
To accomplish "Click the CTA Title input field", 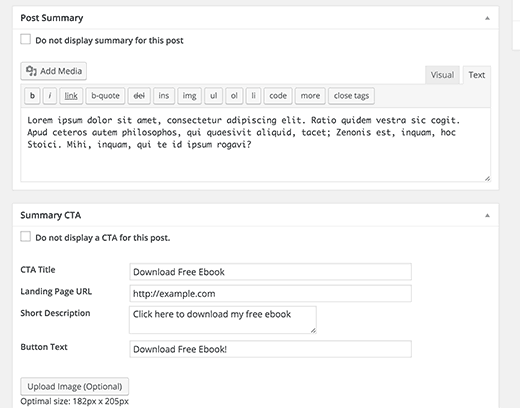I will point(270,272).
